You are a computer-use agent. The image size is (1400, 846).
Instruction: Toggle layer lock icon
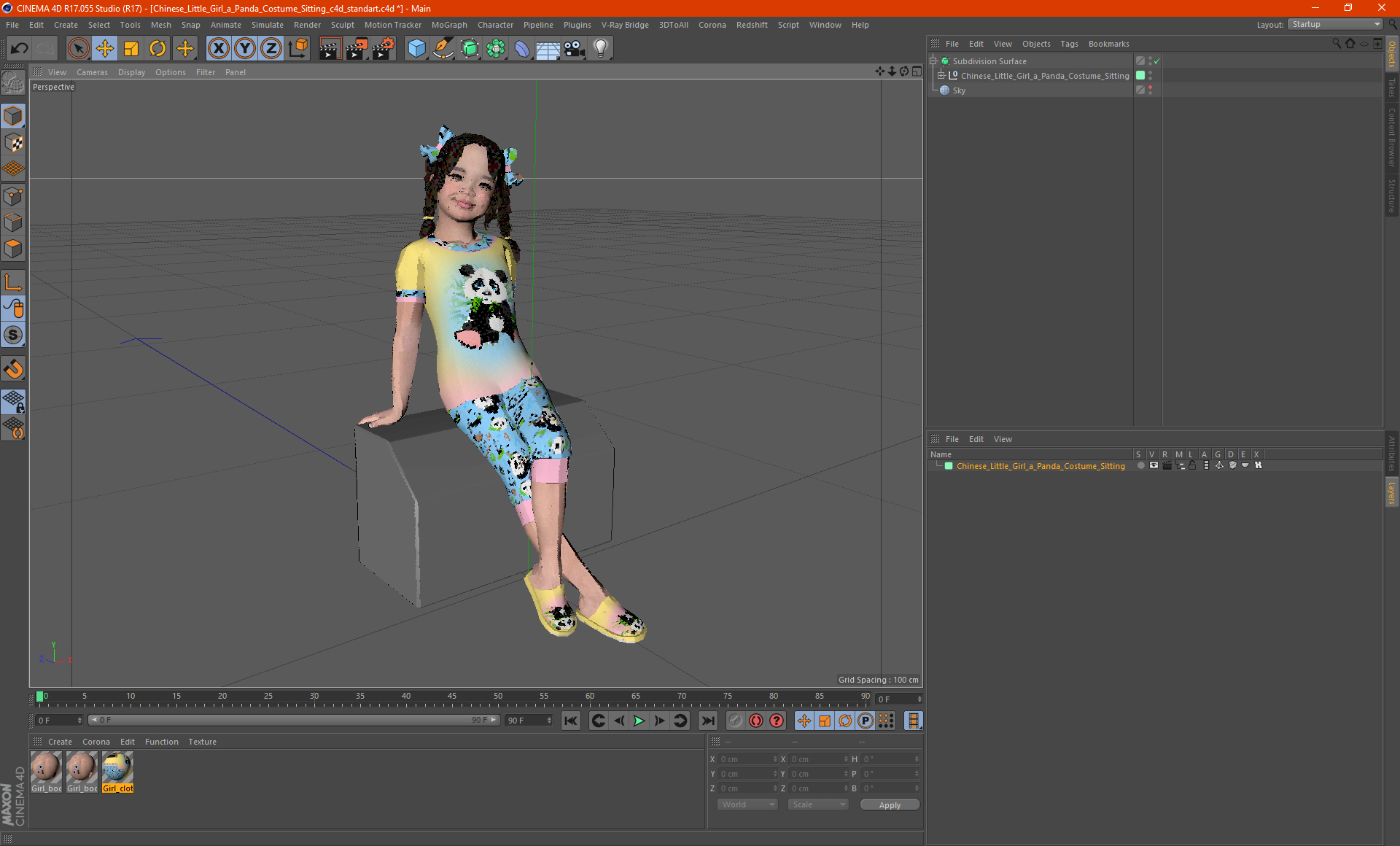click(x=1192, y=466)
